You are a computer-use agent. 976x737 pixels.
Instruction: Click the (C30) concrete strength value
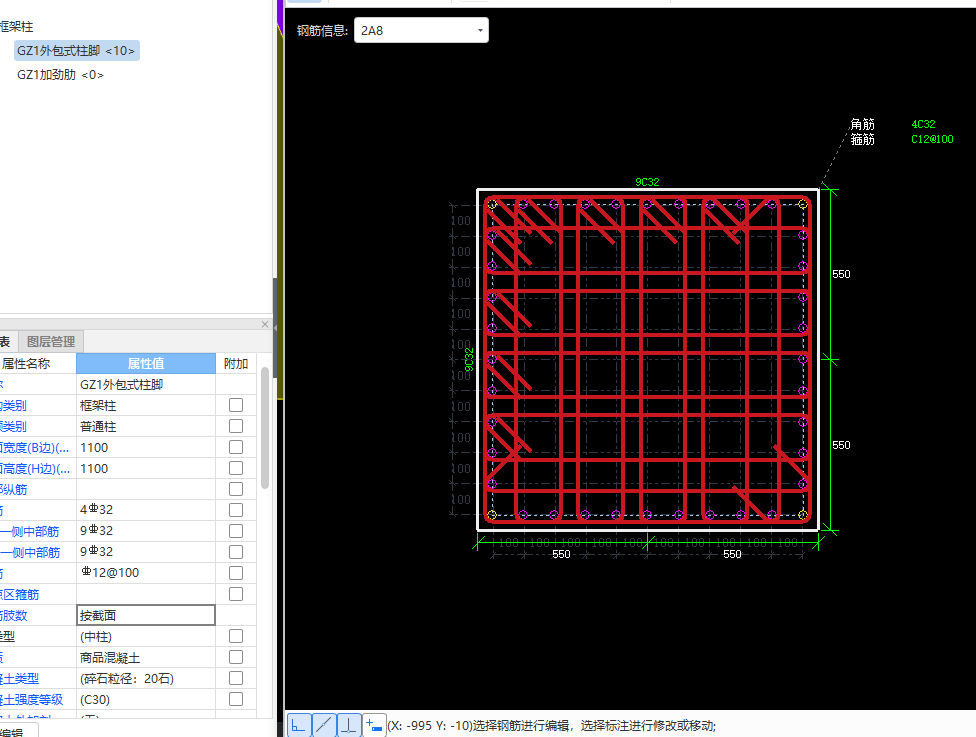(x=146, y=700)
